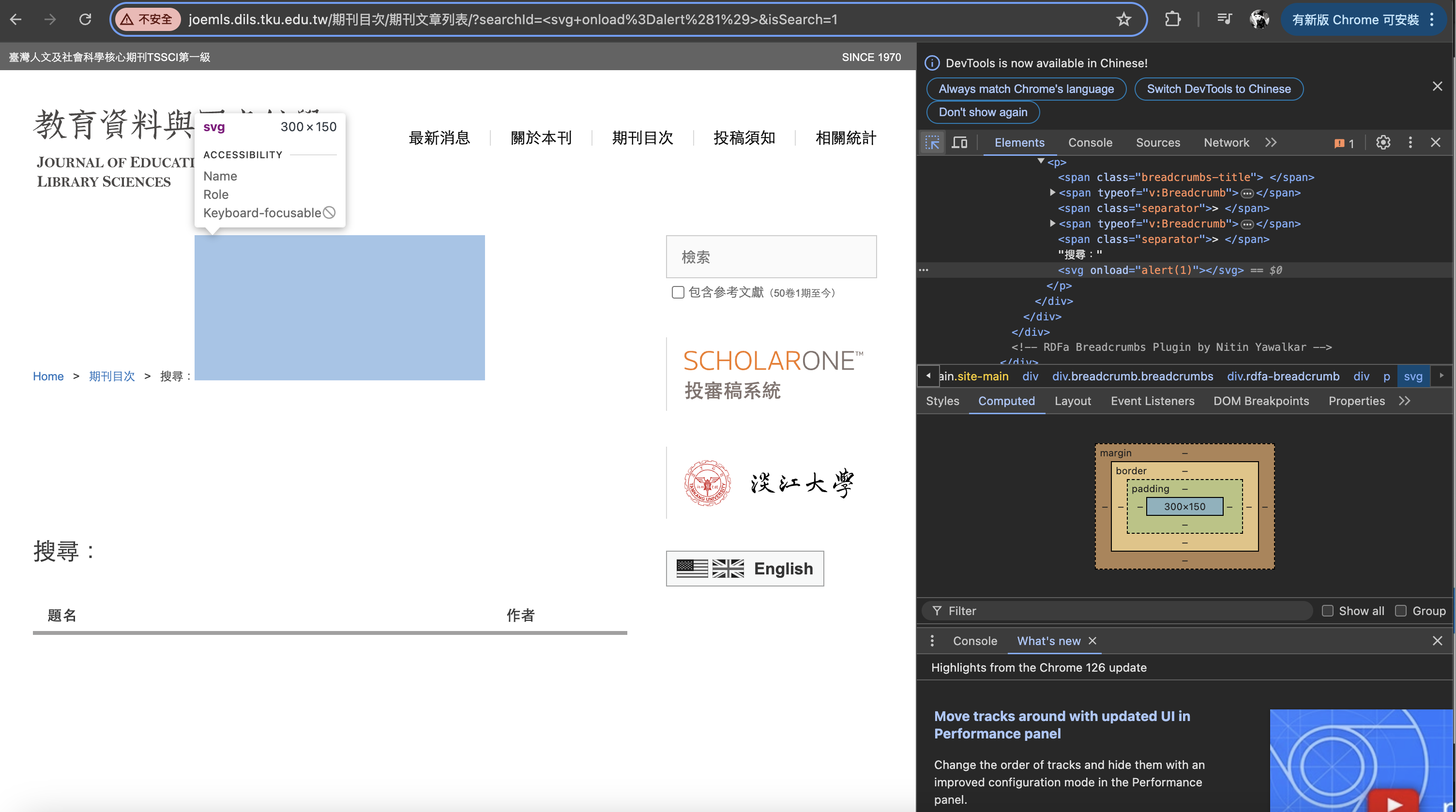Screen dimensions: 1456x812
Task: Click Don't show again button
Action: 983,112
